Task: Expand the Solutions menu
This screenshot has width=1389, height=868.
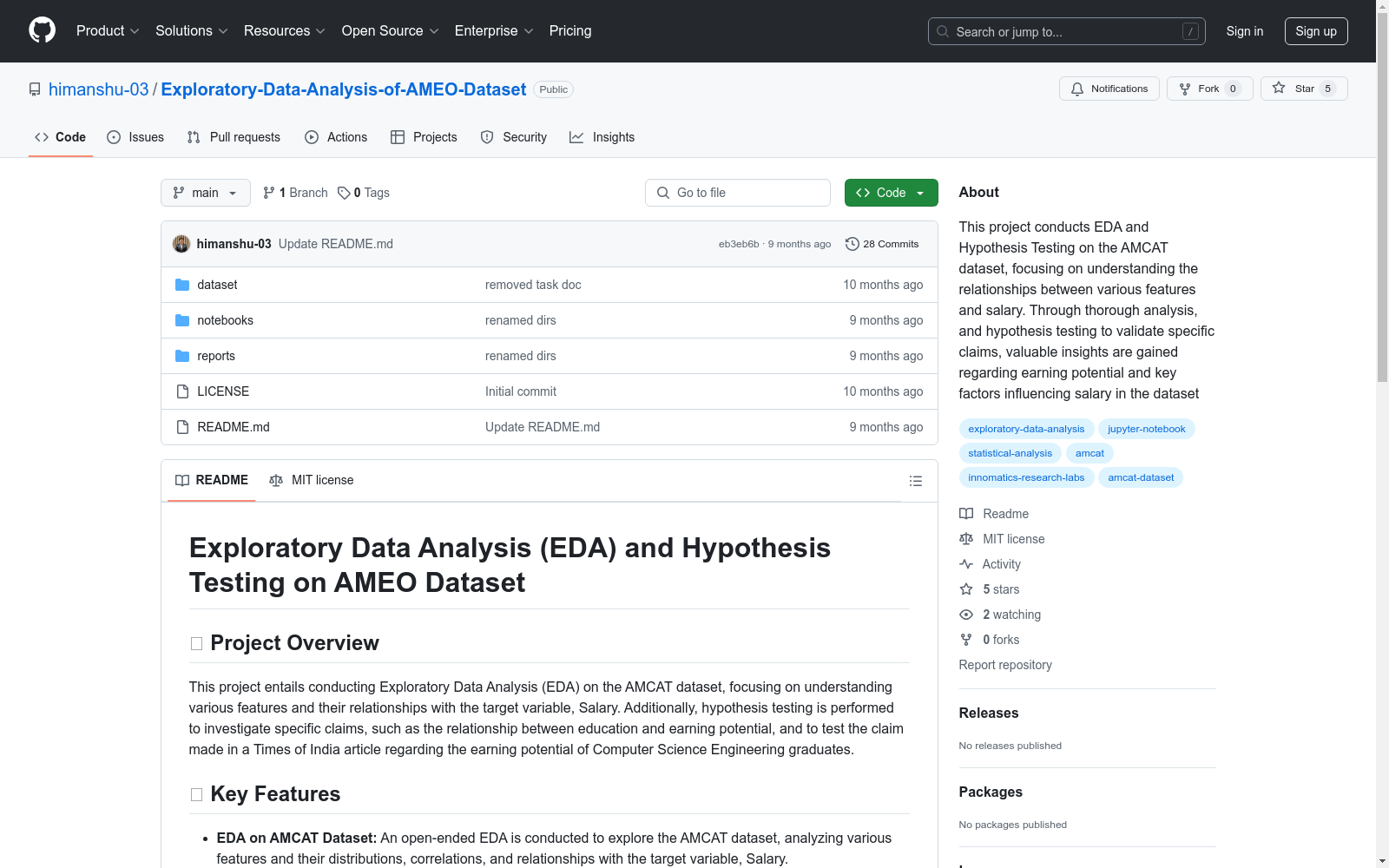Action: point(192,30)
